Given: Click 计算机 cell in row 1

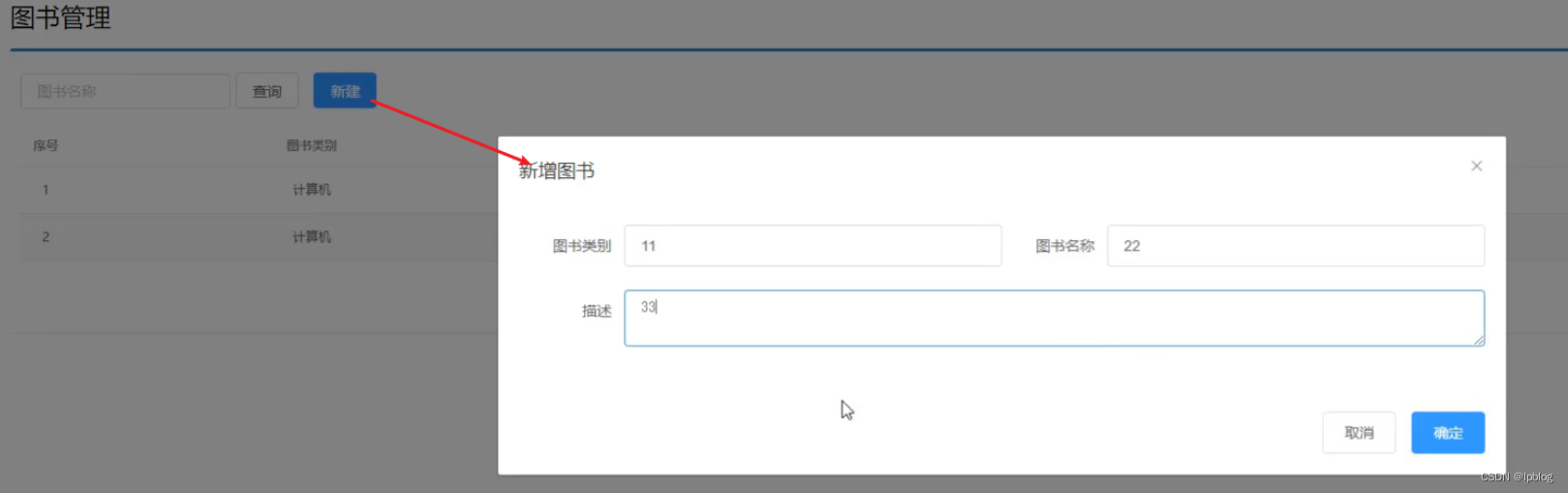Looking at the screenshot, I should tap(312, 190).
